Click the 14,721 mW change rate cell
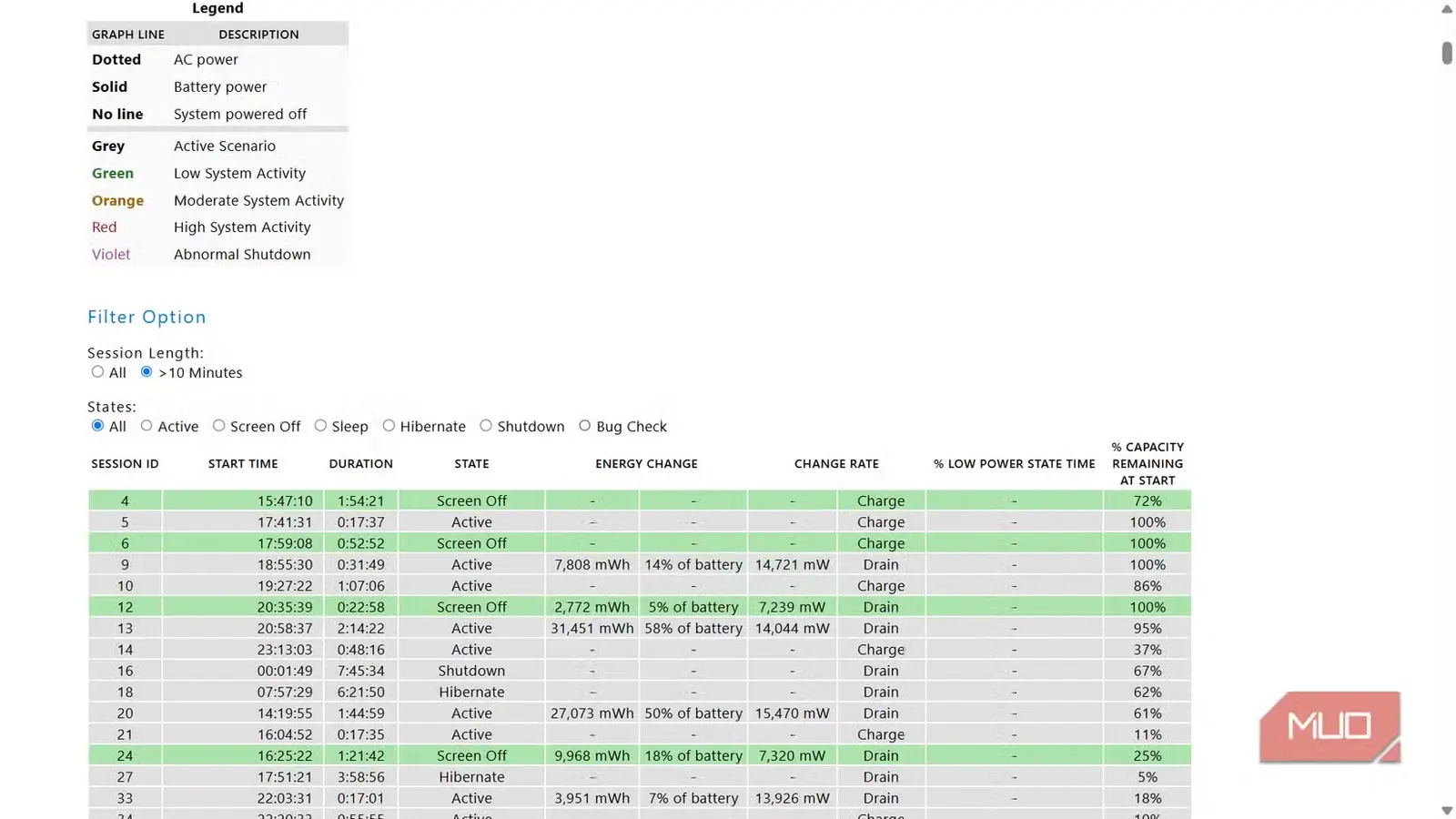Image resolution: width=1456 pixels, height=819 pixels. click(793, 565)
